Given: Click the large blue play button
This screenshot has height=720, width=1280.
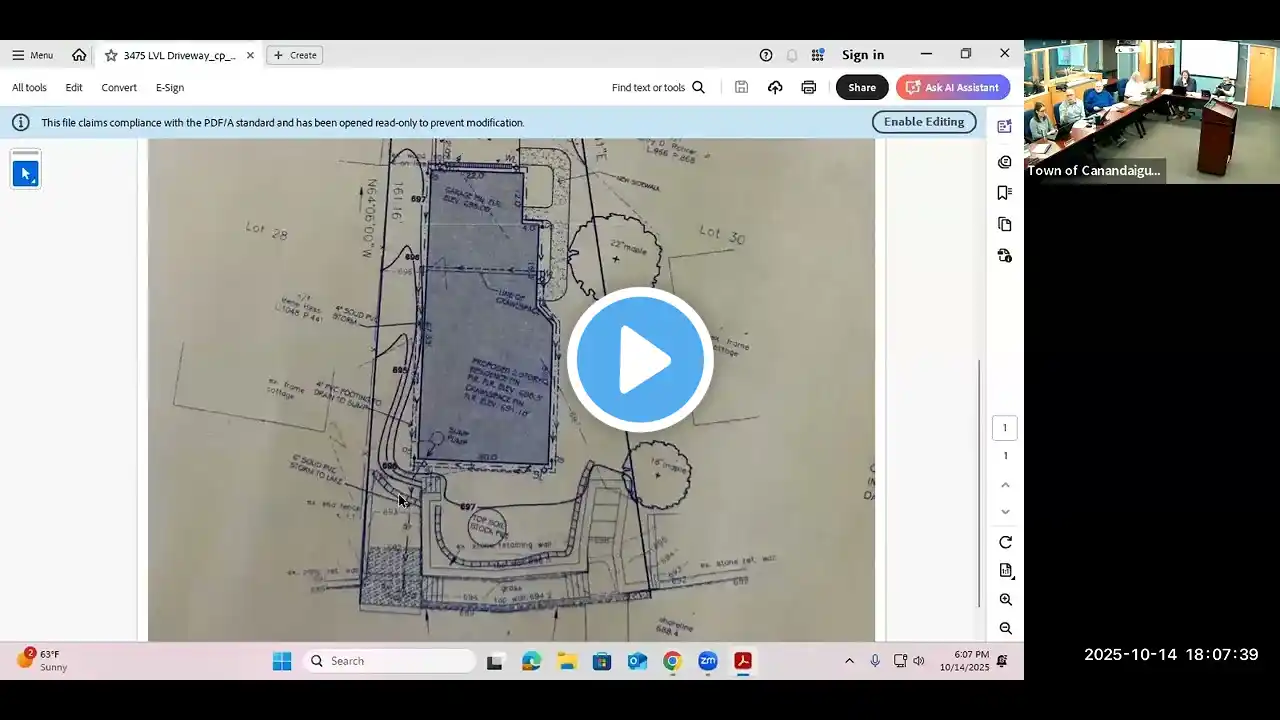Looking at the screenshot, I should [x=640, y=360].
